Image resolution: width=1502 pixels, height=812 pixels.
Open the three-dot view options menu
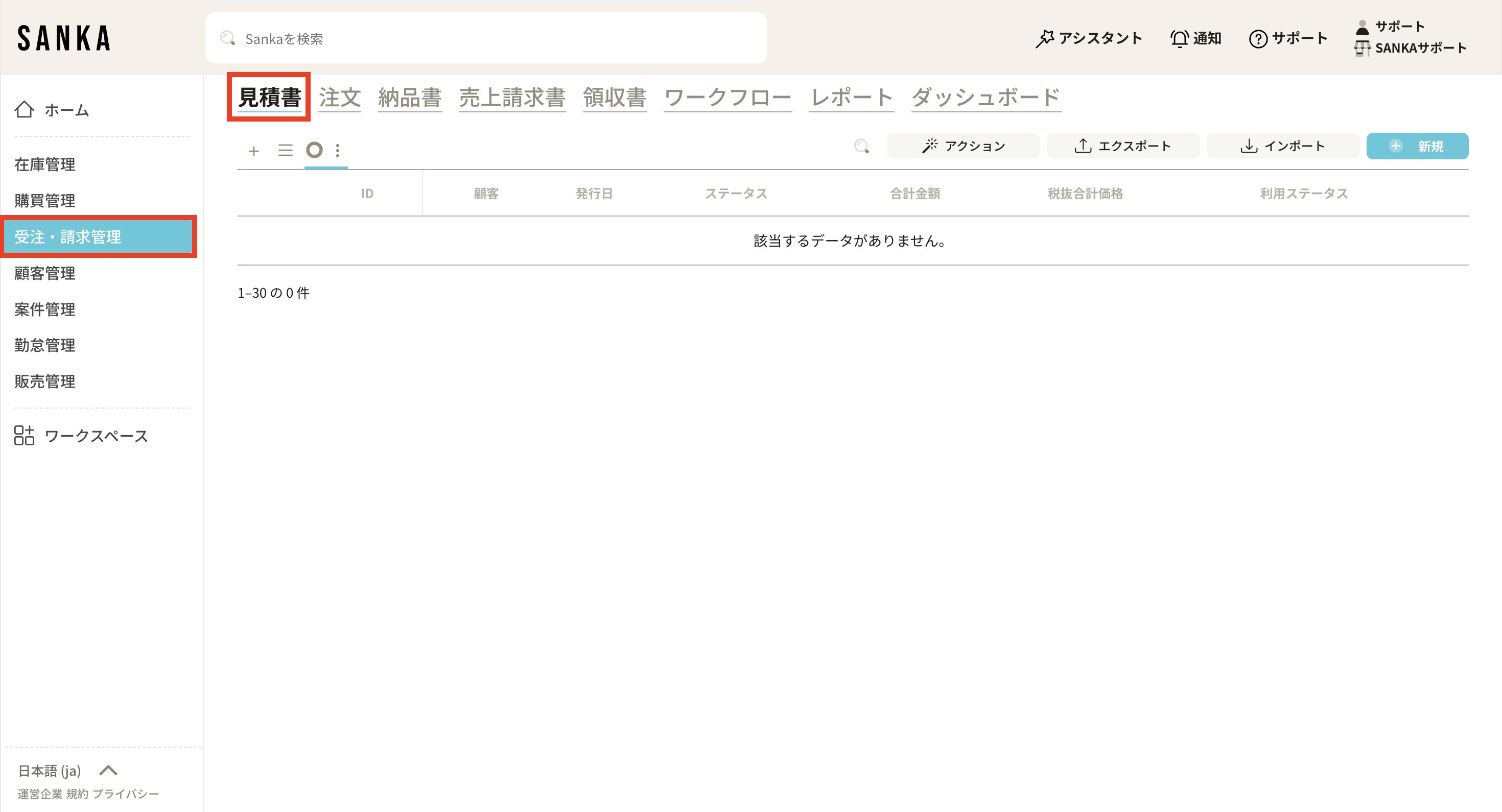(338, 150)
